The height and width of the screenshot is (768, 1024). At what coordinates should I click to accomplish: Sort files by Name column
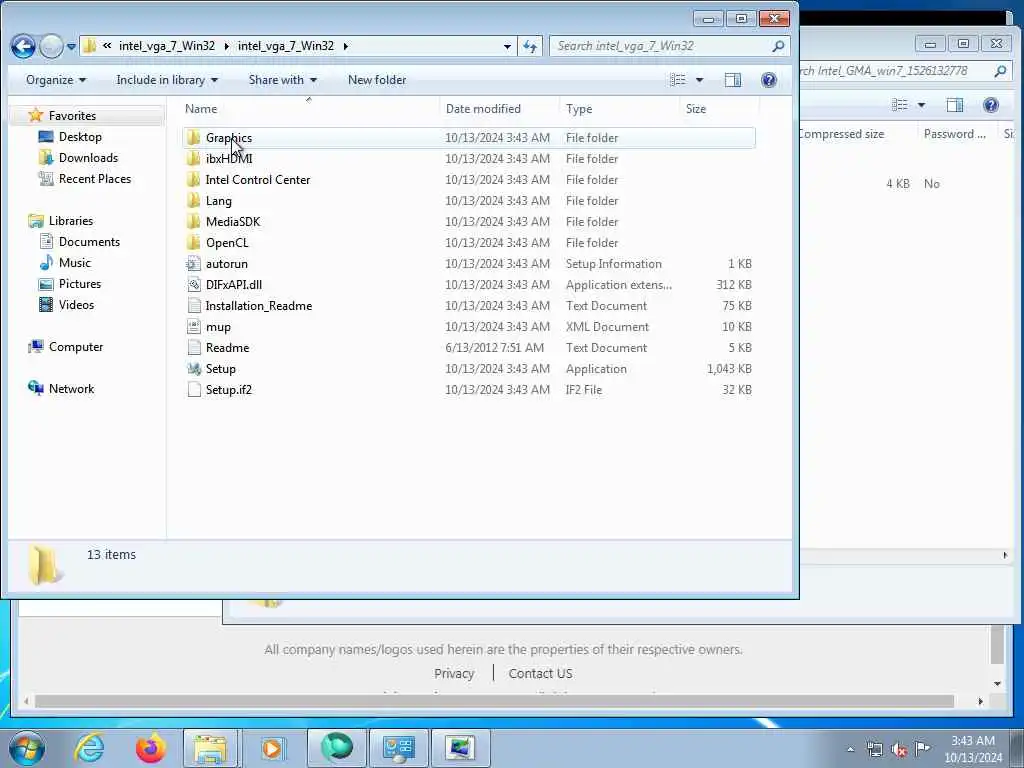tap(201, 108)
